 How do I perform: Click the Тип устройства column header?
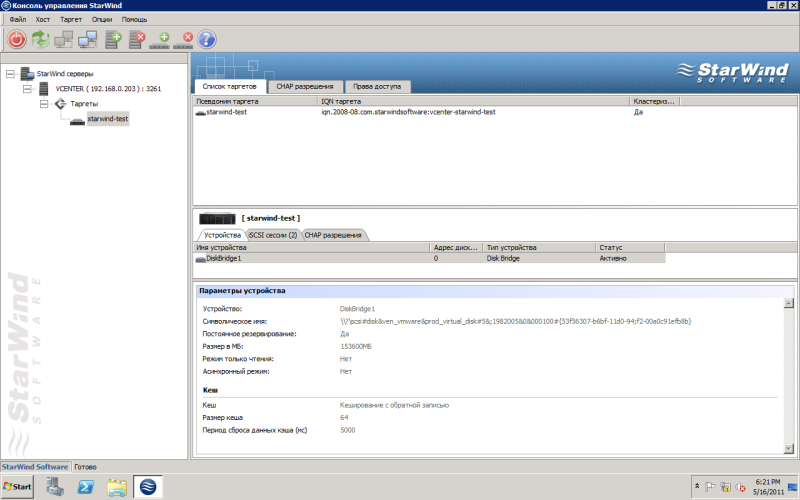539,247
